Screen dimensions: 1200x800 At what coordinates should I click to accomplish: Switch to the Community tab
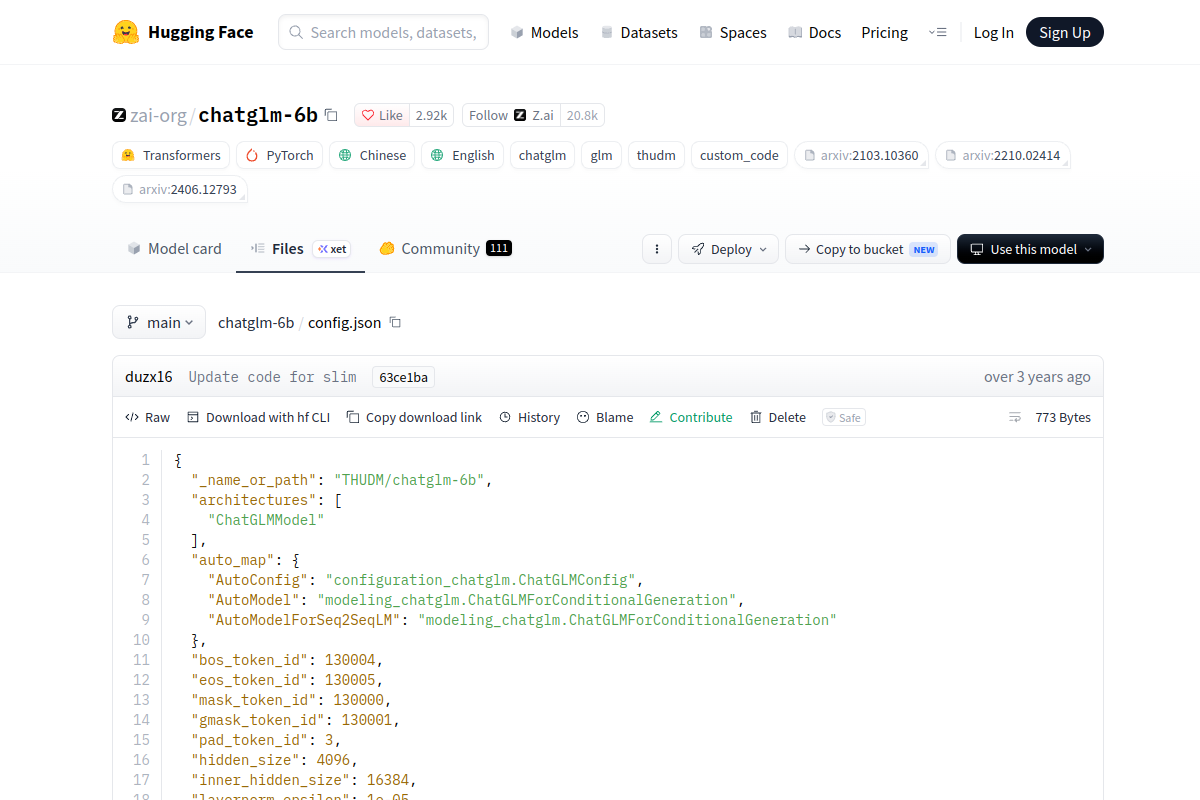[x=445, y=249]
